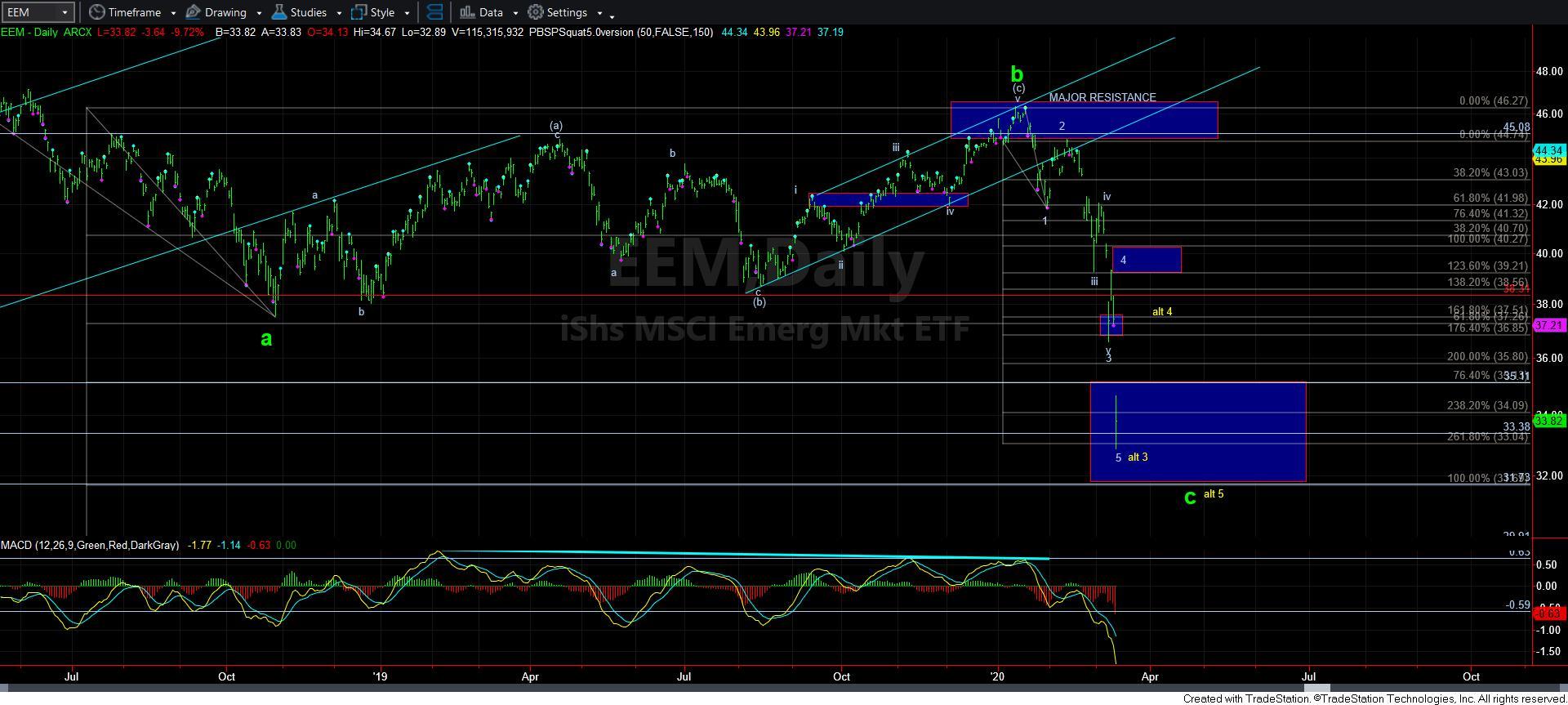Click the high 'Hi=34.67' value
Viewport: 1568px width, 705px height.
click(375, 32)
